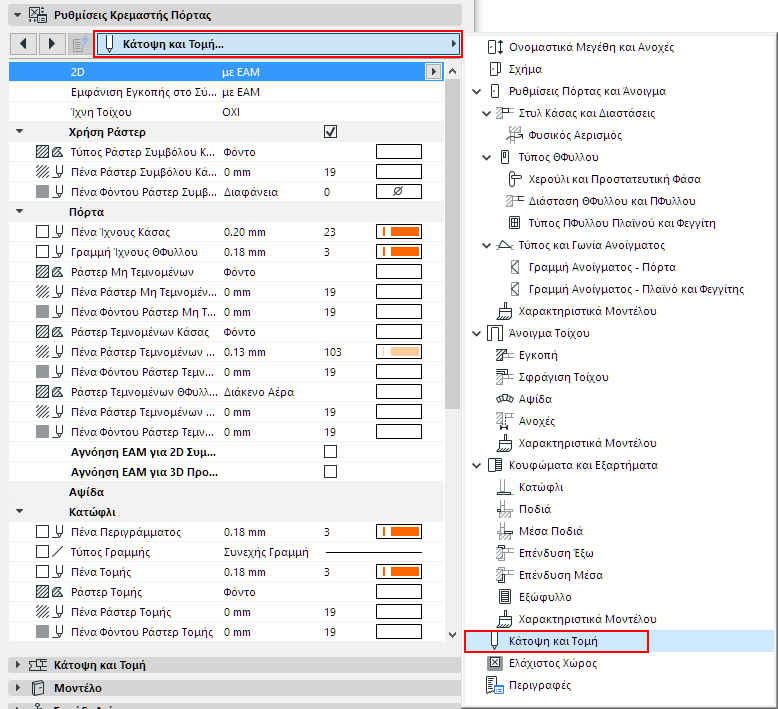Image resolution: width=778 pixels, height=709 pixels.
Task: Click the page list icon beside navigation arrows
Action: coord(80,44)
